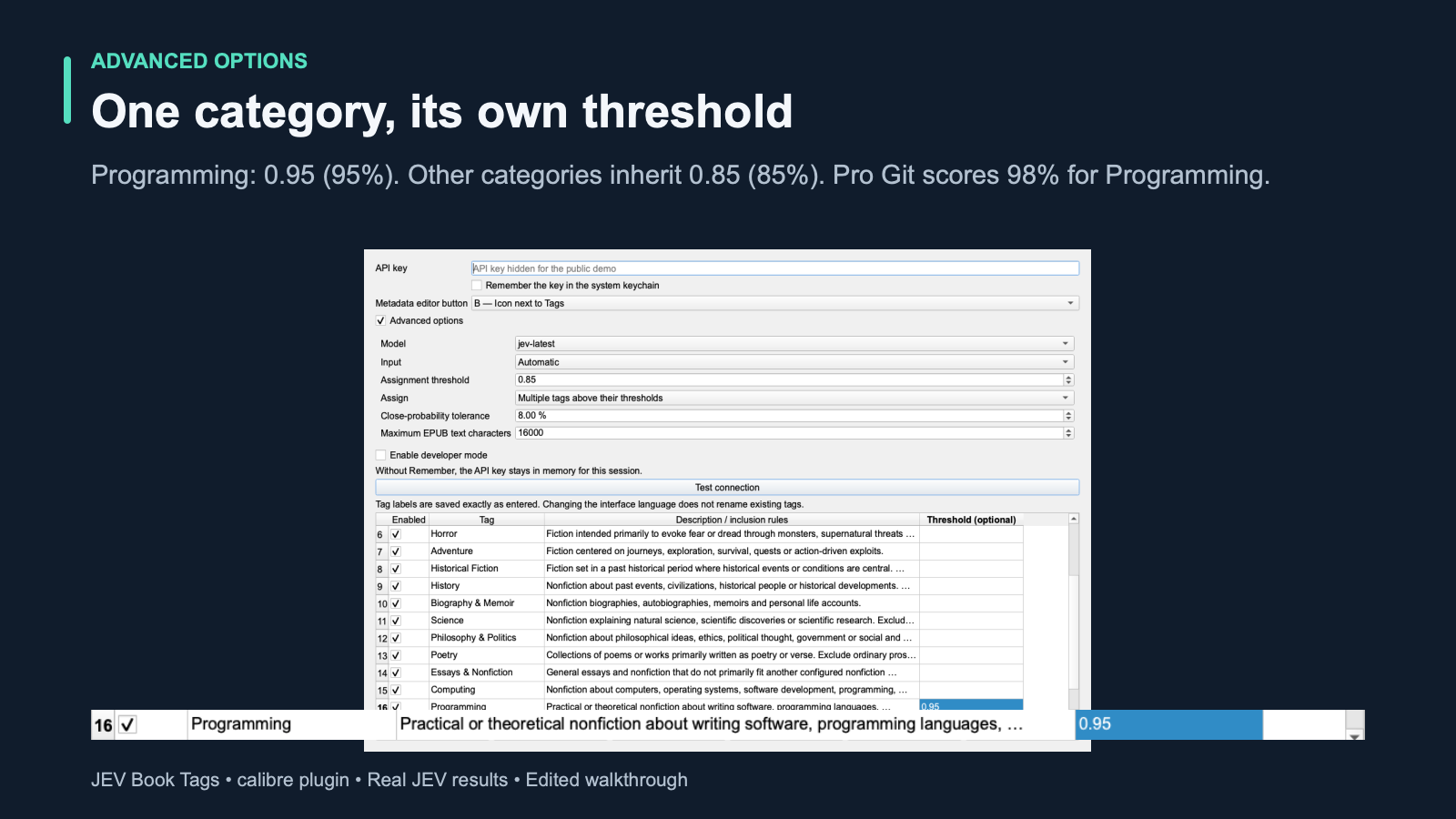Image resolution: width=1456 pixels, height=819 pixels.
Task: Toggle the Enabled checkbox for History
Action: (x=396, y=586)
